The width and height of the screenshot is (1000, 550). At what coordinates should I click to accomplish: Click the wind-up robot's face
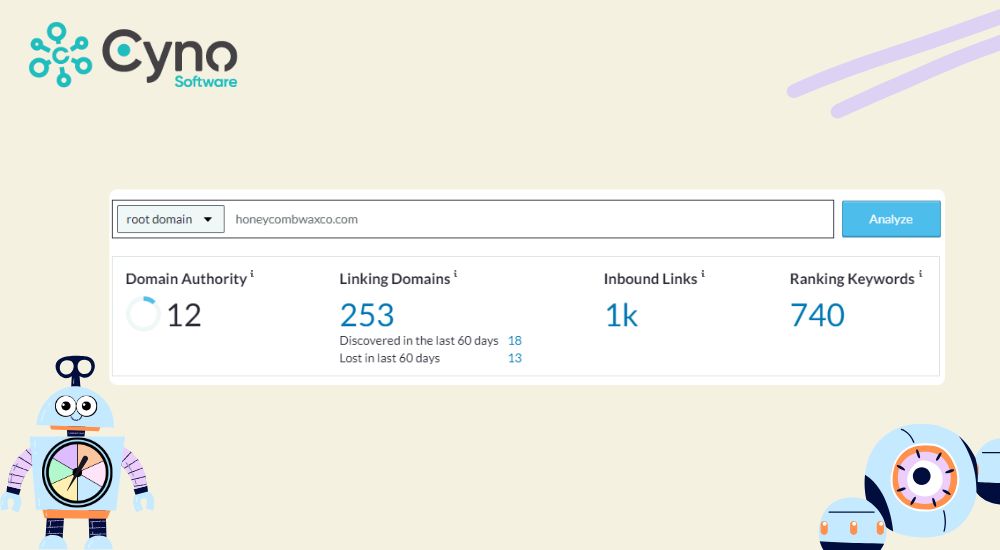point(74,407)
